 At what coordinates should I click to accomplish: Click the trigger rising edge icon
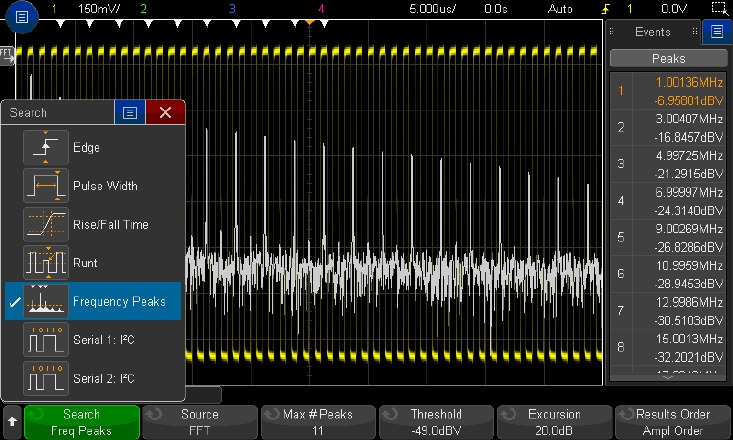pyautogui.click(x=607, y=9)
